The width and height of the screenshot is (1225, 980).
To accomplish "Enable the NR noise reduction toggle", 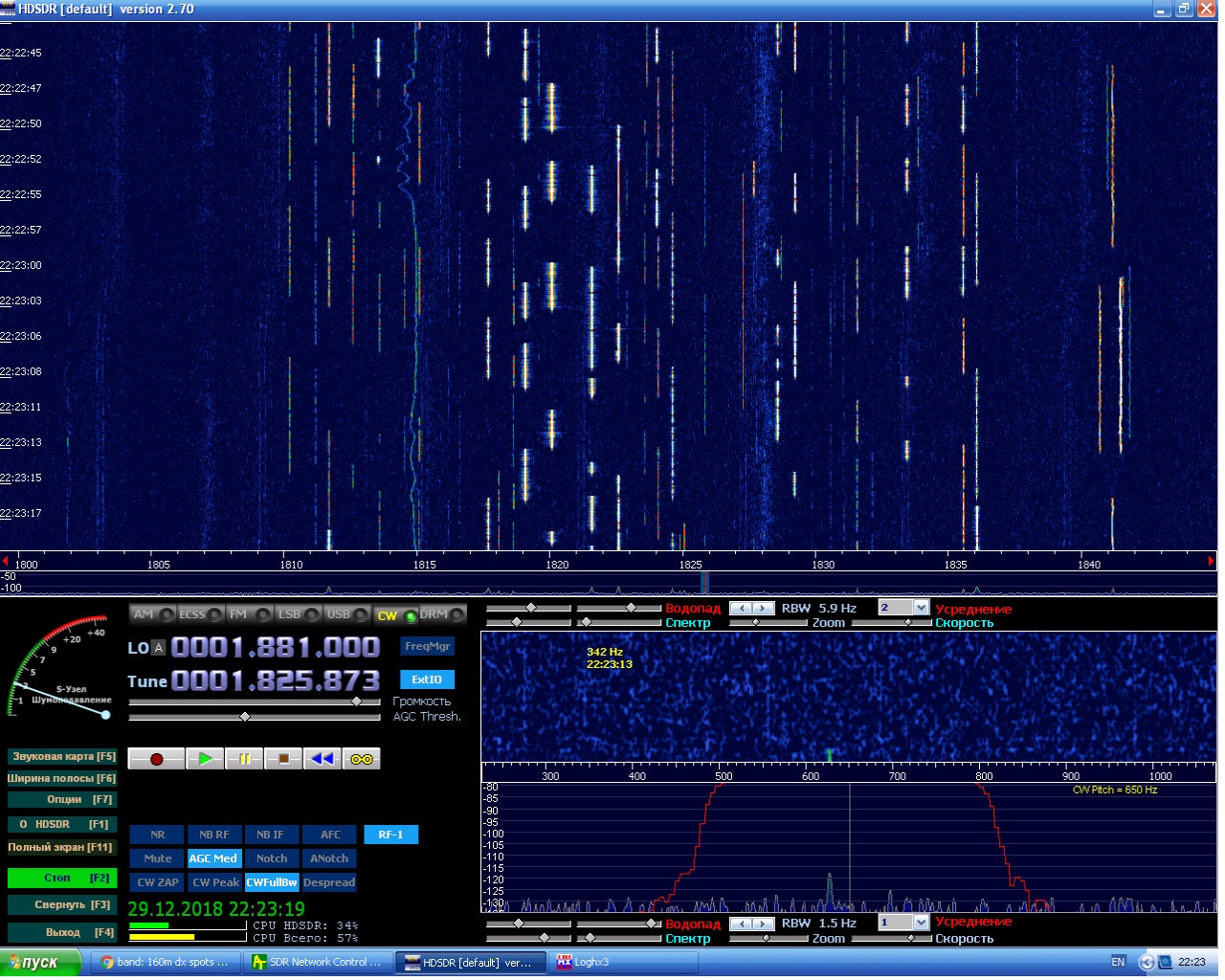I will click(x=157, y=835).
